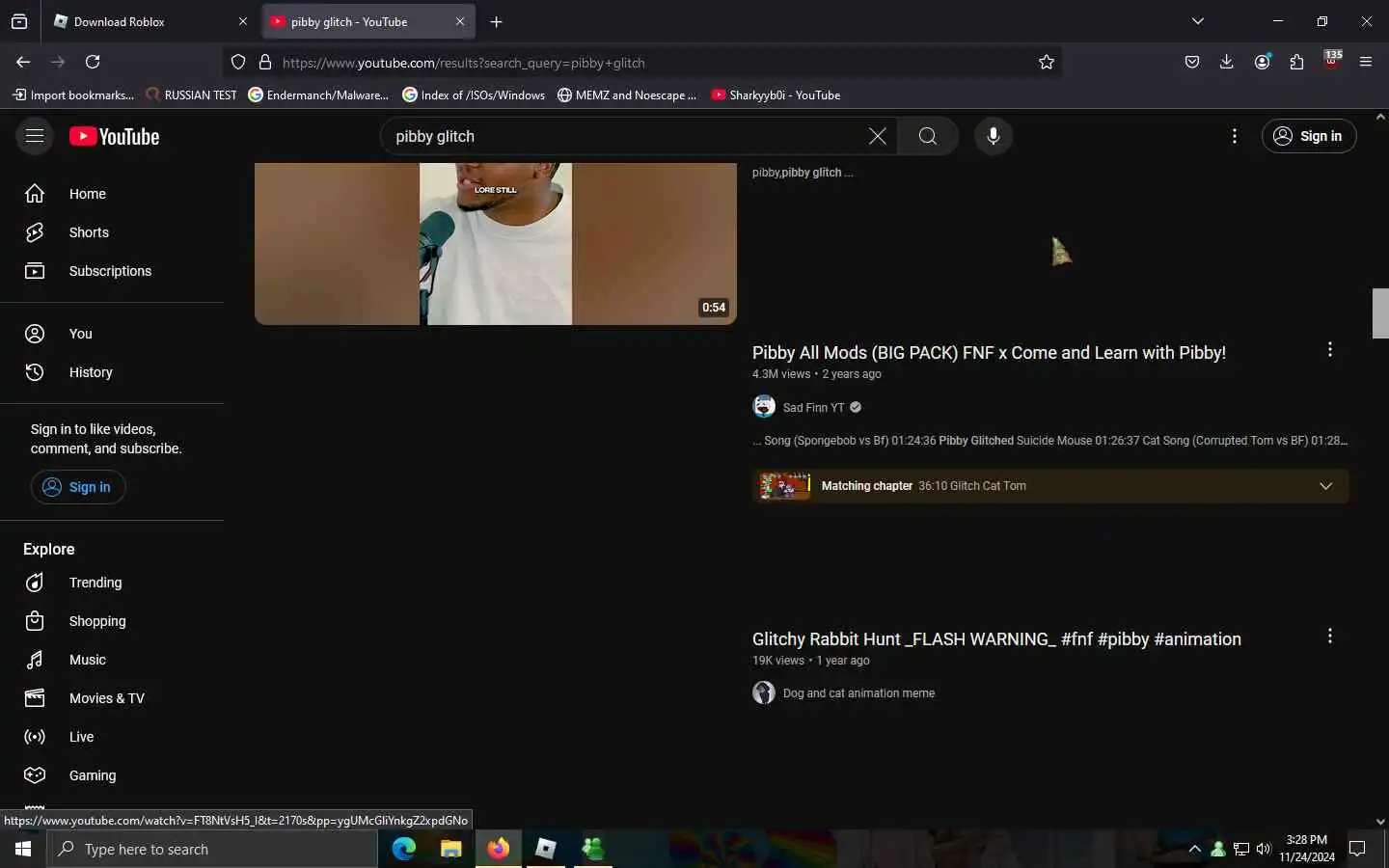The width and height of the screenshot is (1389, 868).
Task: Go back with browser back arrow
Action: (23, 62)
